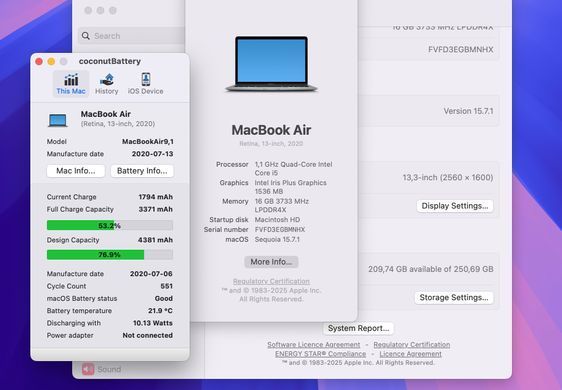Click 209,74 GB available of 250,69 GB

[431, 269]
